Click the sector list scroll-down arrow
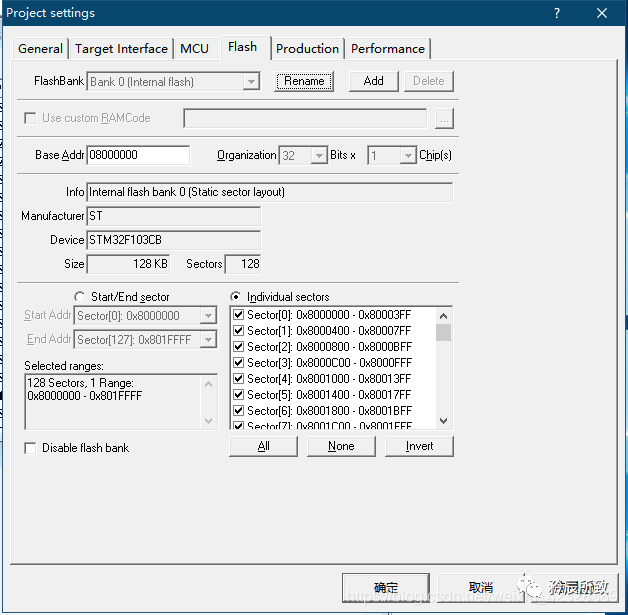The width and height of the screenshot is (628, 615). click(x=443, y=421)
